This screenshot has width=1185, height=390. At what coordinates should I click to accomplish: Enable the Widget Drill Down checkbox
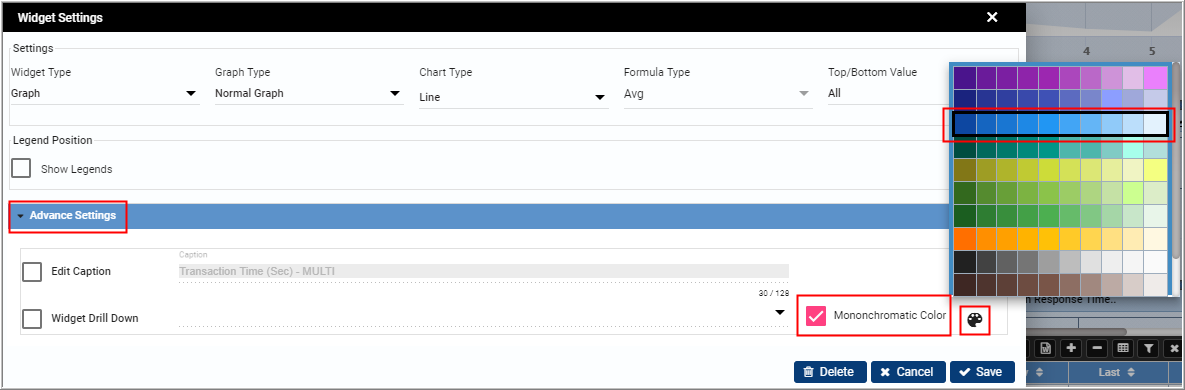point(32,319)
